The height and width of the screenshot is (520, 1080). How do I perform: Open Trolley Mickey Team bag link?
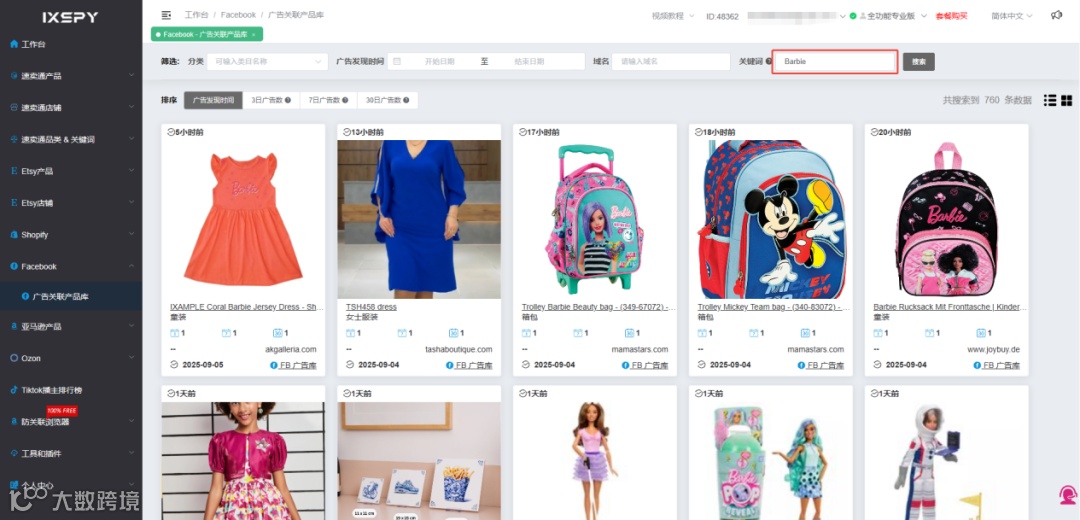[x=774, y=307]
